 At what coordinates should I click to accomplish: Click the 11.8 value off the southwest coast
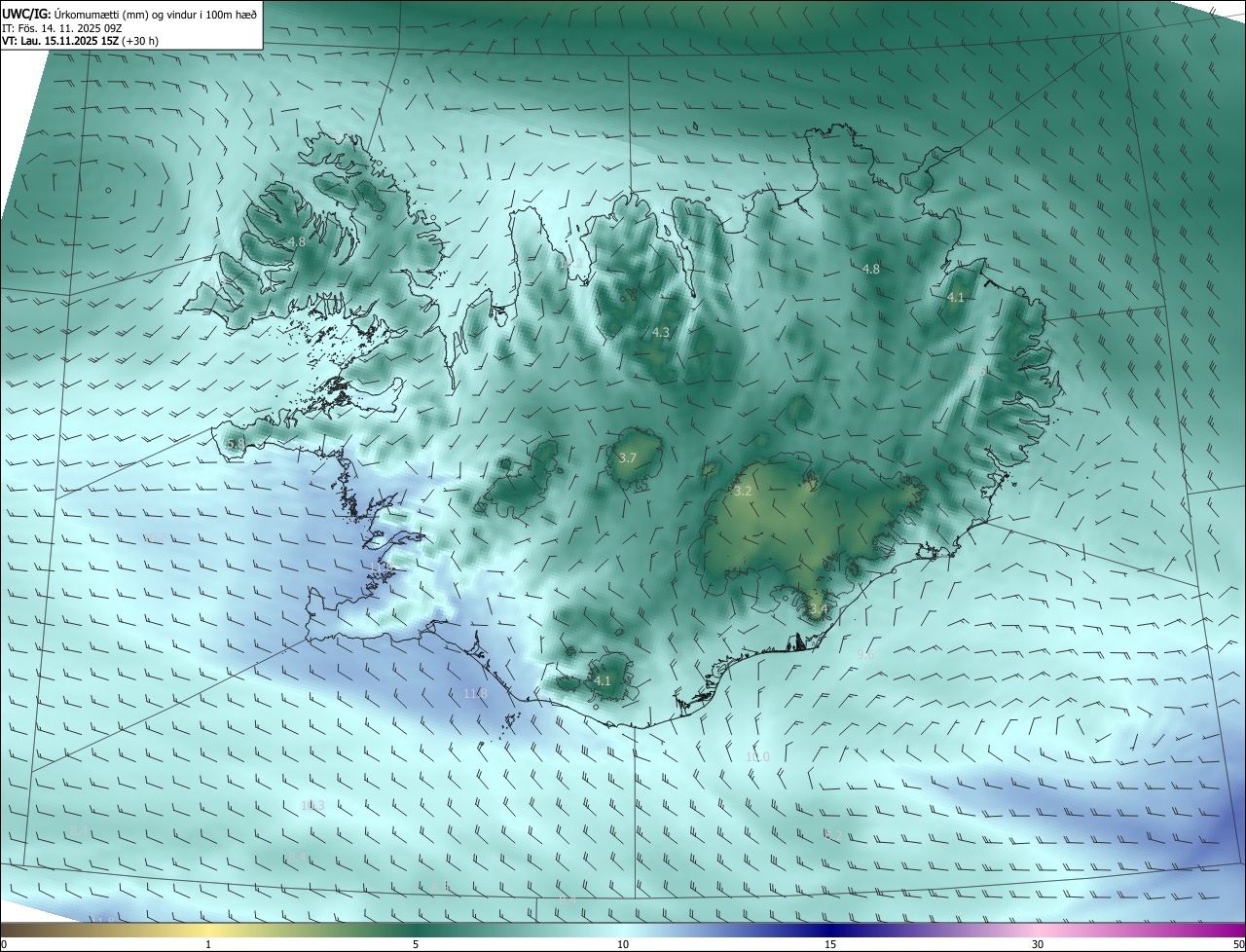pyautogui.click(x=475, y=693)
